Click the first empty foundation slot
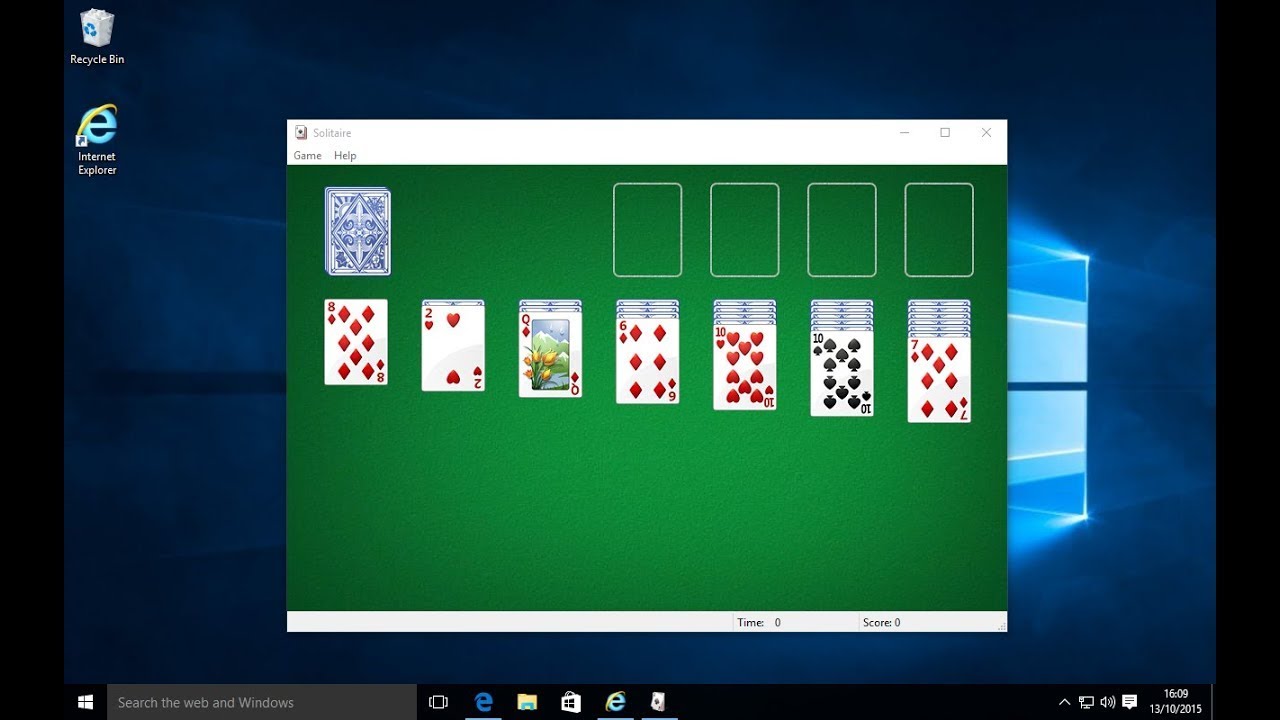Image resolution: width=1280 pixels, height=720 pixels. click(647, 230)
